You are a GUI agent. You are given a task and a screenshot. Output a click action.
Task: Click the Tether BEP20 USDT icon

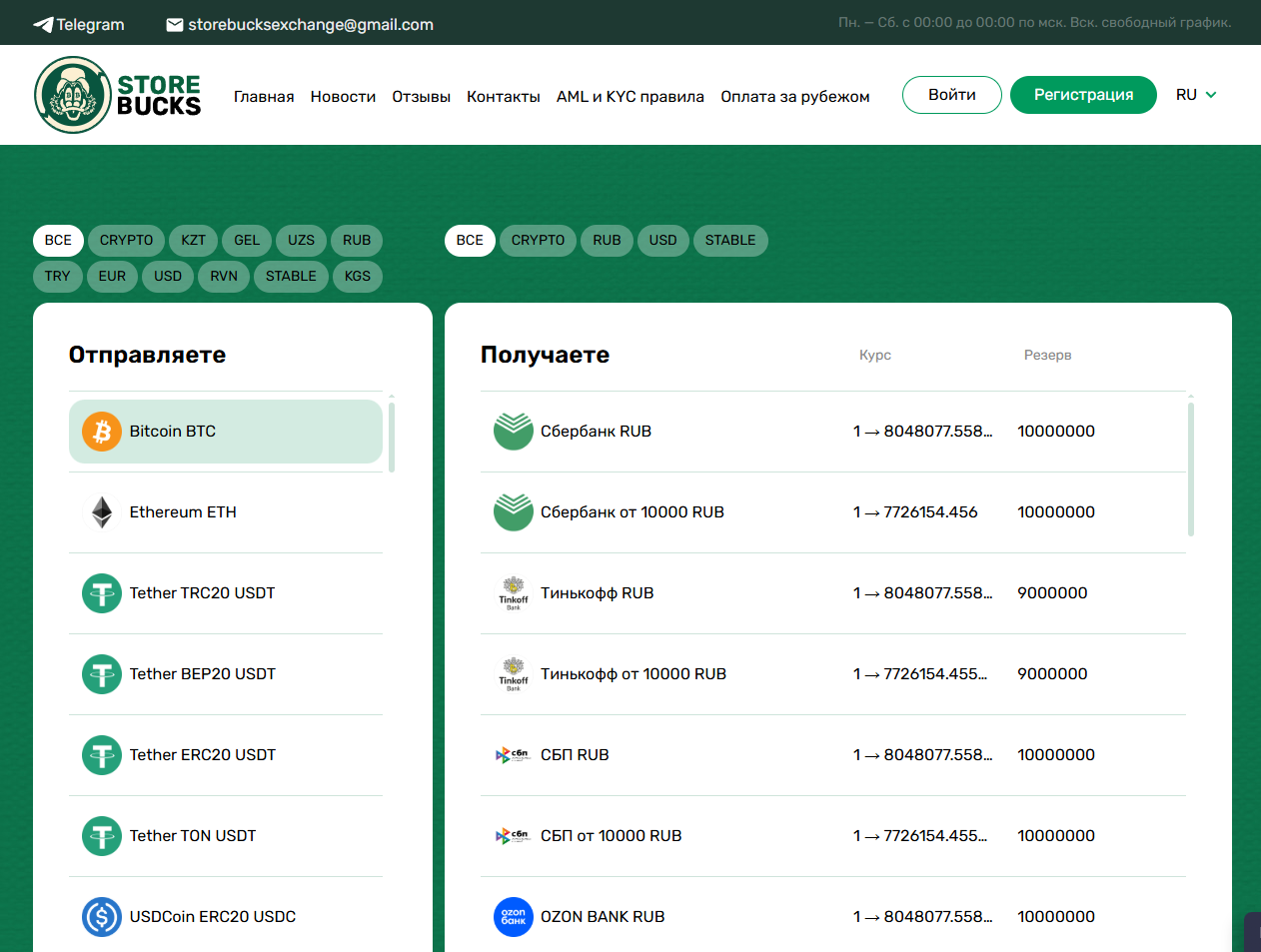pos(102,674)
